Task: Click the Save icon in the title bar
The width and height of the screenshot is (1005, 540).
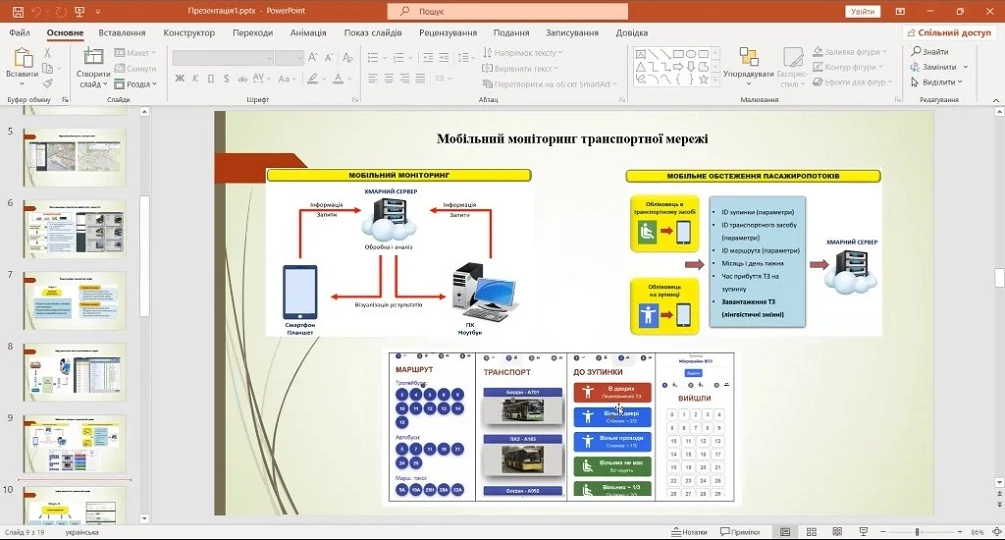Action: point(17,11)
